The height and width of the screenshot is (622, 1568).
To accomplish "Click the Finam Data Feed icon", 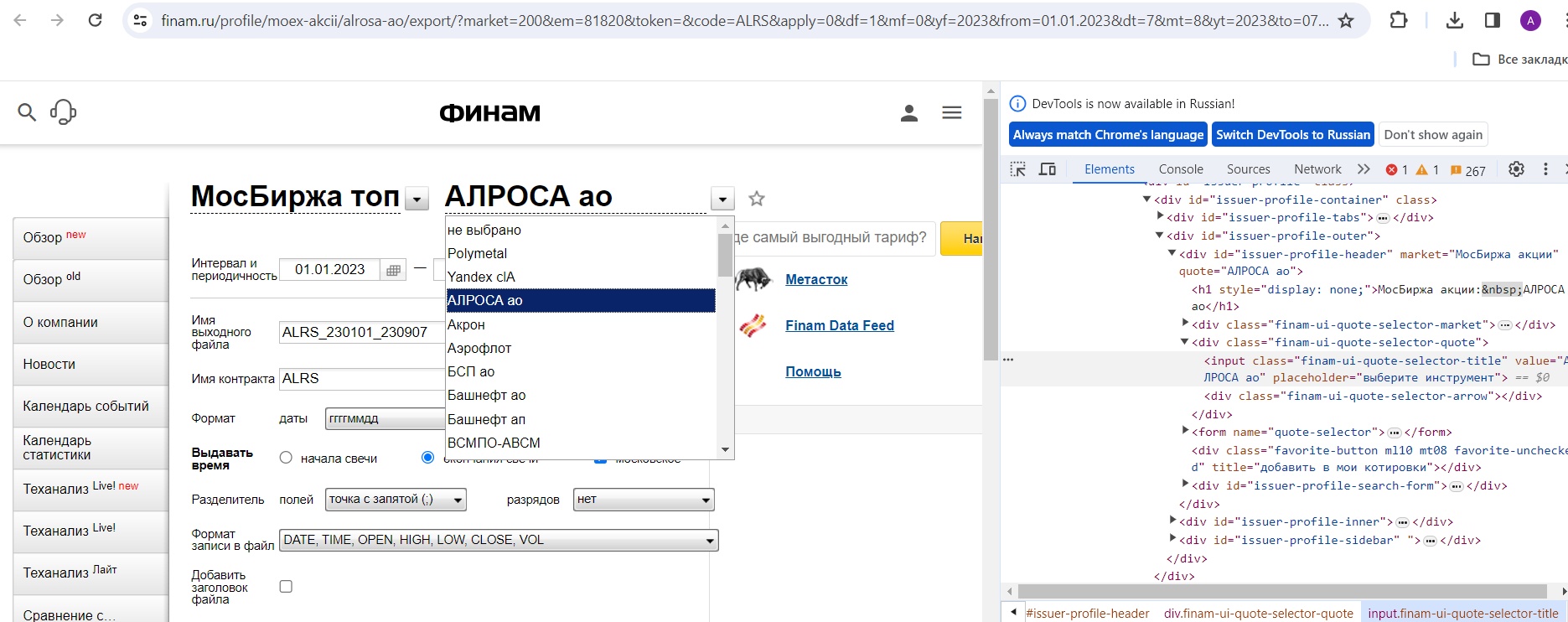I will 753,325.
